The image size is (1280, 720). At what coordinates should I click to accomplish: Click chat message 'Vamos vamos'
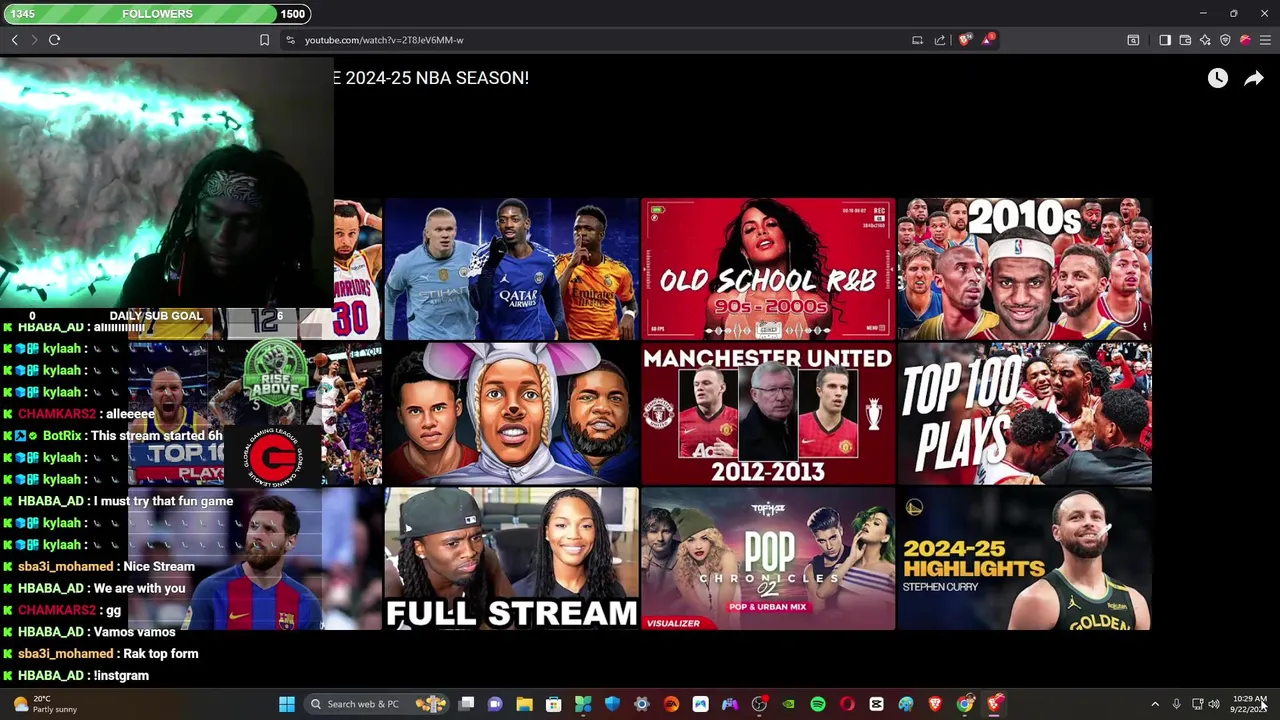tap(134, 631)
